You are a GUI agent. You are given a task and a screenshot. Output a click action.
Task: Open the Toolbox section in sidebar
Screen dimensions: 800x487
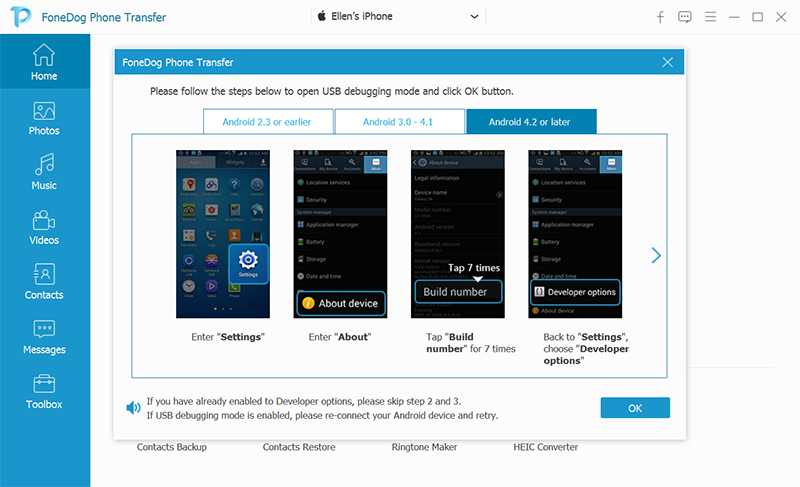(x=44, y=392)
